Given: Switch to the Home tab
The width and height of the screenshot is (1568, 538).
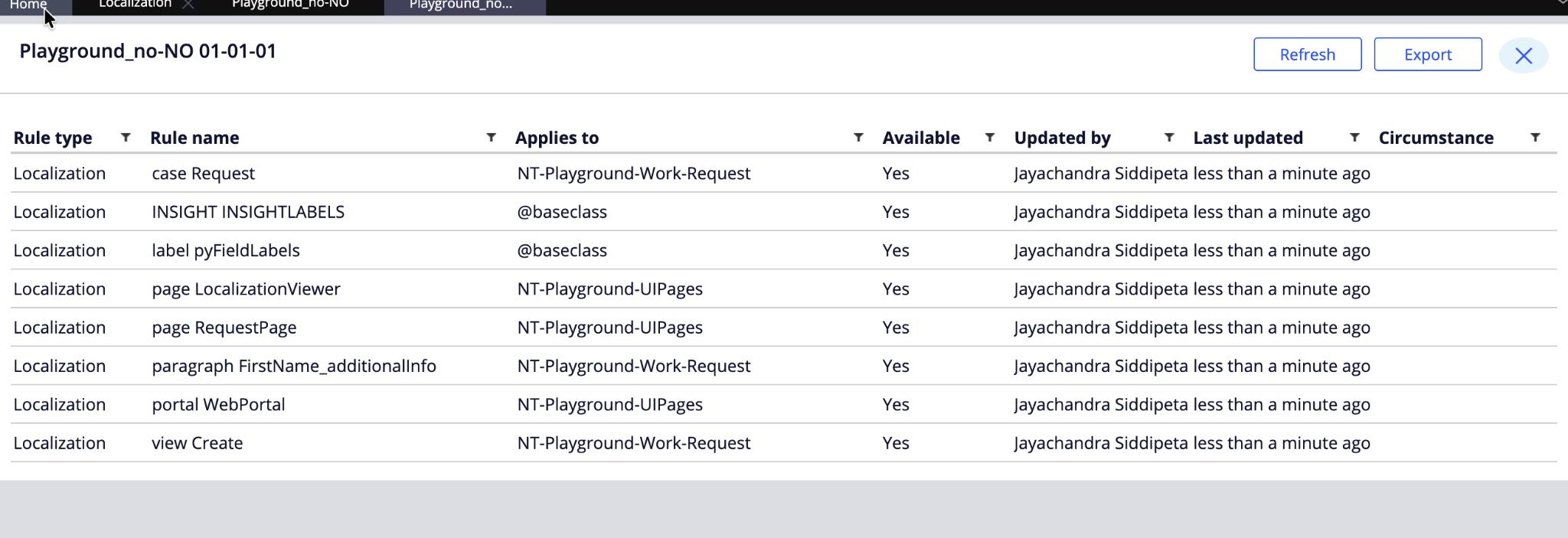Looking at the screenshot, I should pyautogui.click(x=28, y=5).
